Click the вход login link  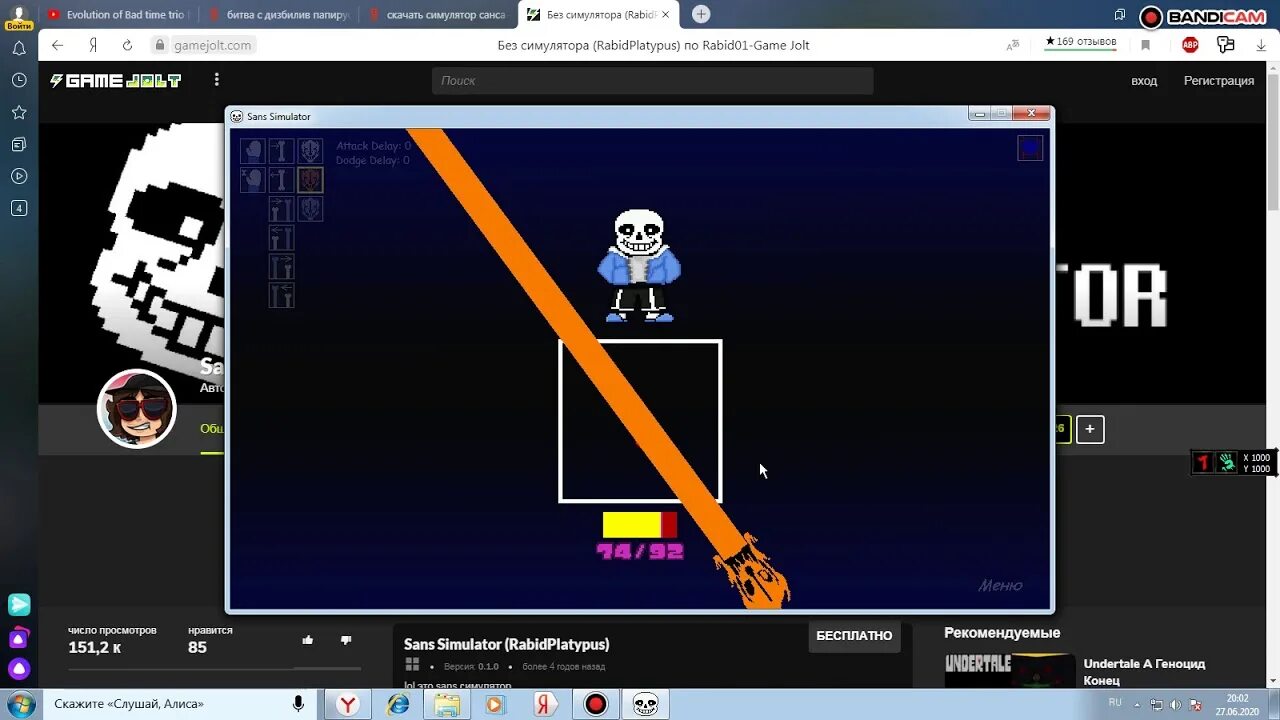coord(1144,81)
